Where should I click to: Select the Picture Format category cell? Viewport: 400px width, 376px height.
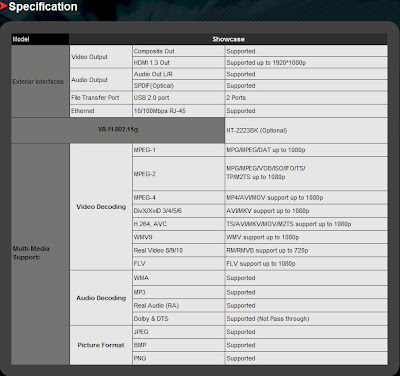101,345
